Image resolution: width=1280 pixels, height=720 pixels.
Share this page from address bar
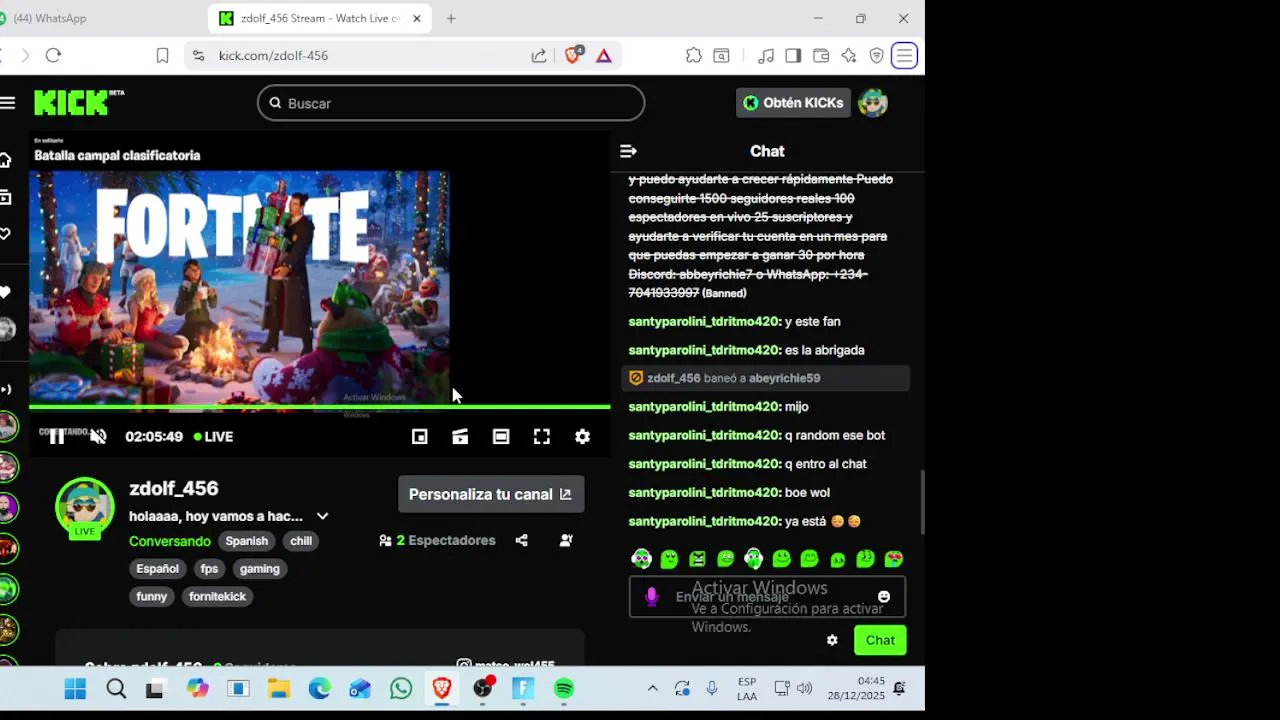click(x=539, y=56)
